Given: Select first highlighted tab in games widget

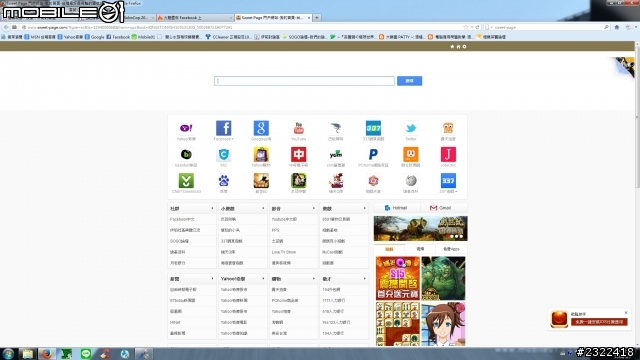Looking at the screenshot, I should (x=389, y=249).
